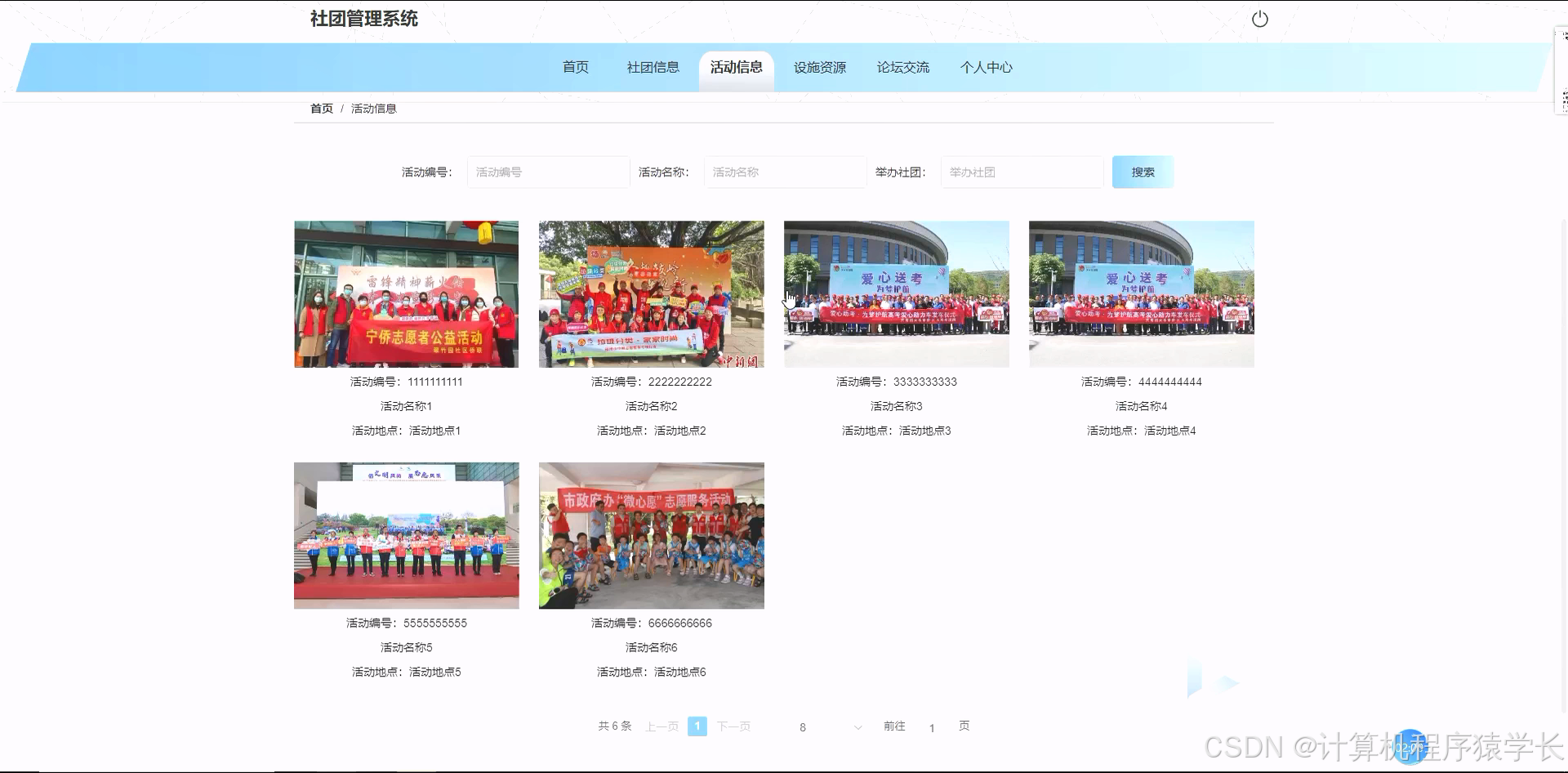The height and width of the screenshot is (773, 1568).
Task: Click the text 活动编号: 3333333333
Action: 897,382
